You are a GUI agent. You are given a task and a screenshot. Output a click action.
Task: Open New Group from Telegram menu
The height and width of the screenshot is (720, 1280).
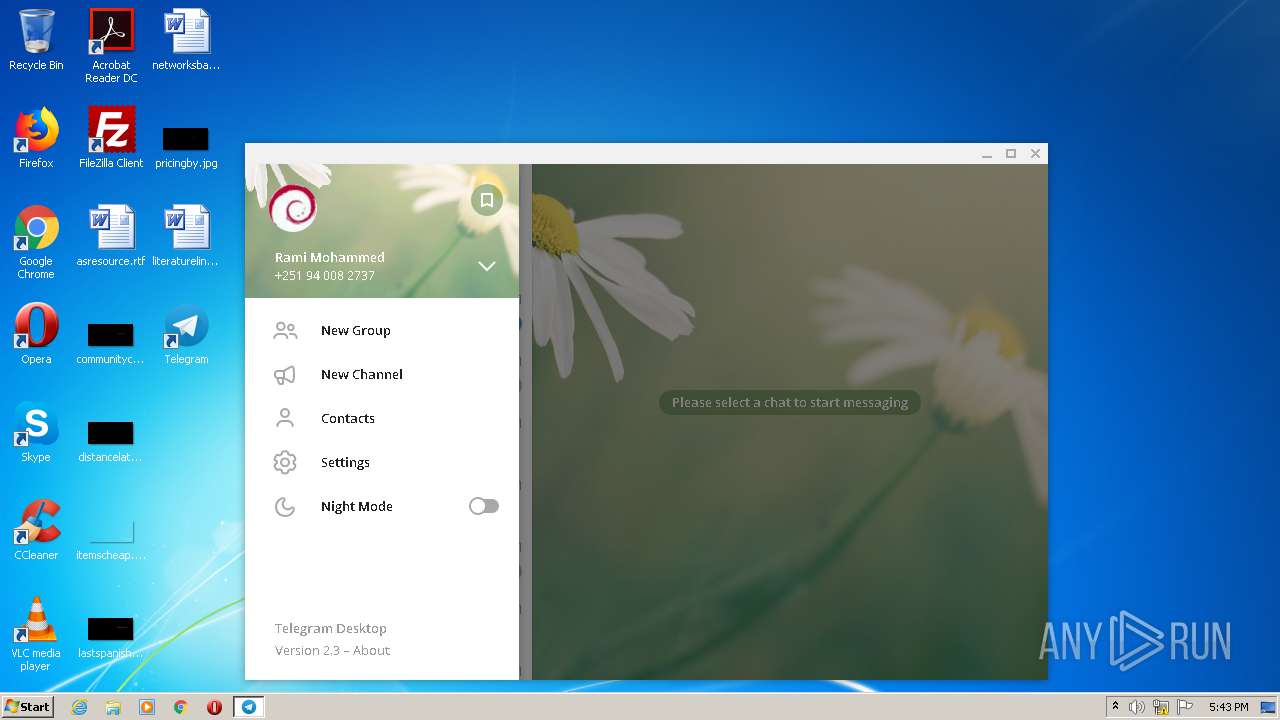(382, 330)
